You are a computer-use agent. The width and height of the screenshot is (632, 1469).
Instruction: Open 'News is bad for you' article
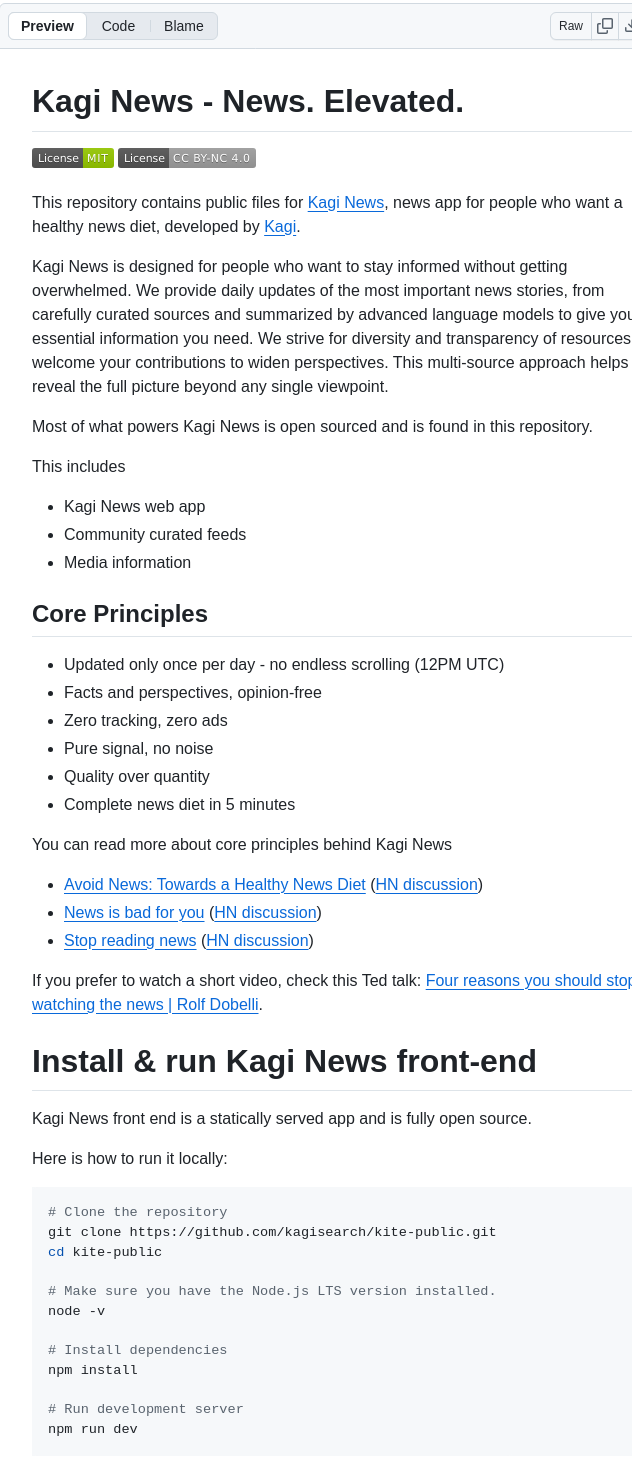134,912
